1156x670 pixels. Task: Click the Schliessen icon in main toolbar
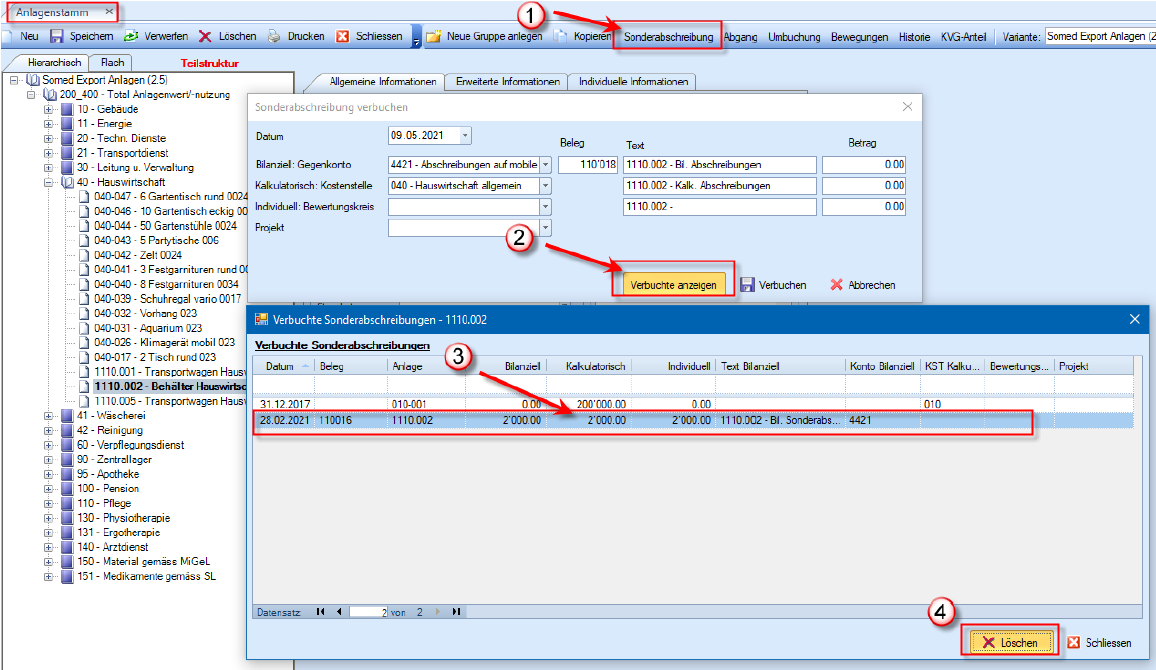(343, 36)
